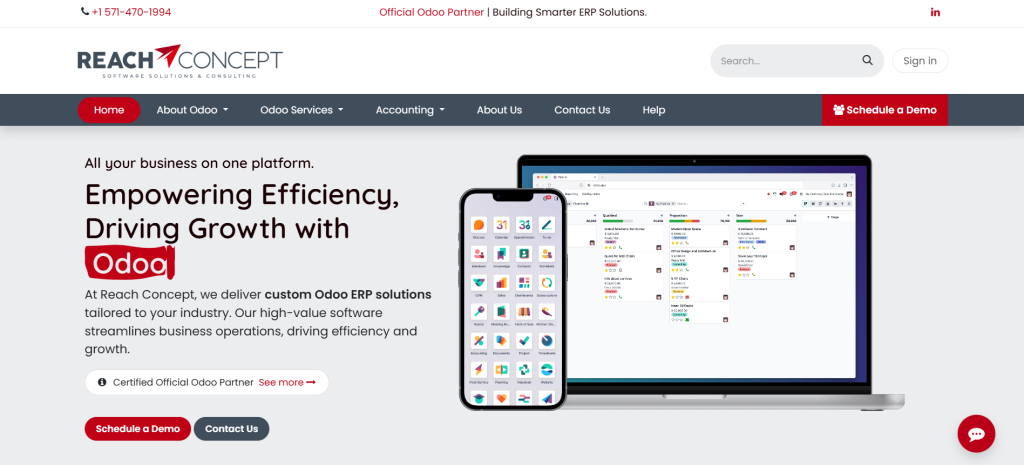This screenshot has height=465, width=1024.
Task: Call the +1 571-470-1994 phone link
Action: [x=131, y=12]
